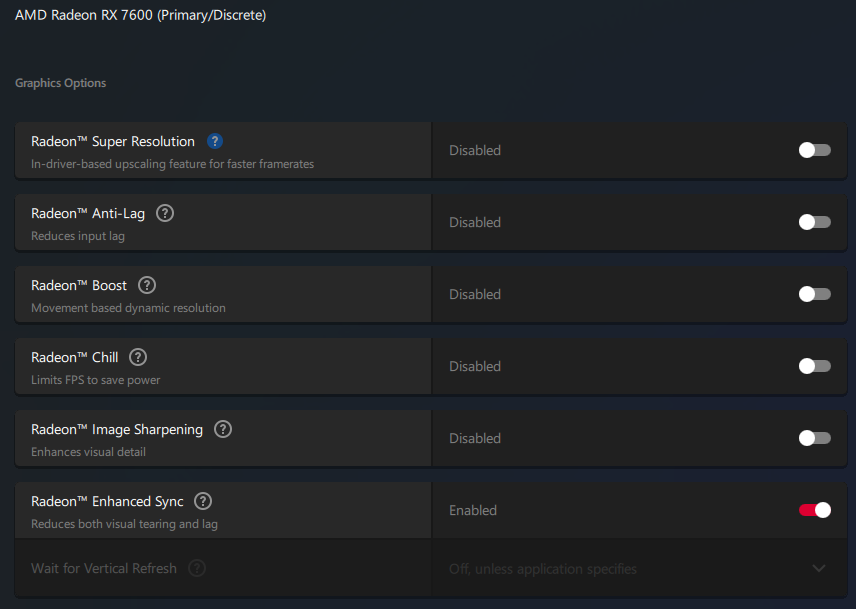Click question mark beside Radeon Chill
This screenshot has width=856, height=609.
[x=138, y=357]
